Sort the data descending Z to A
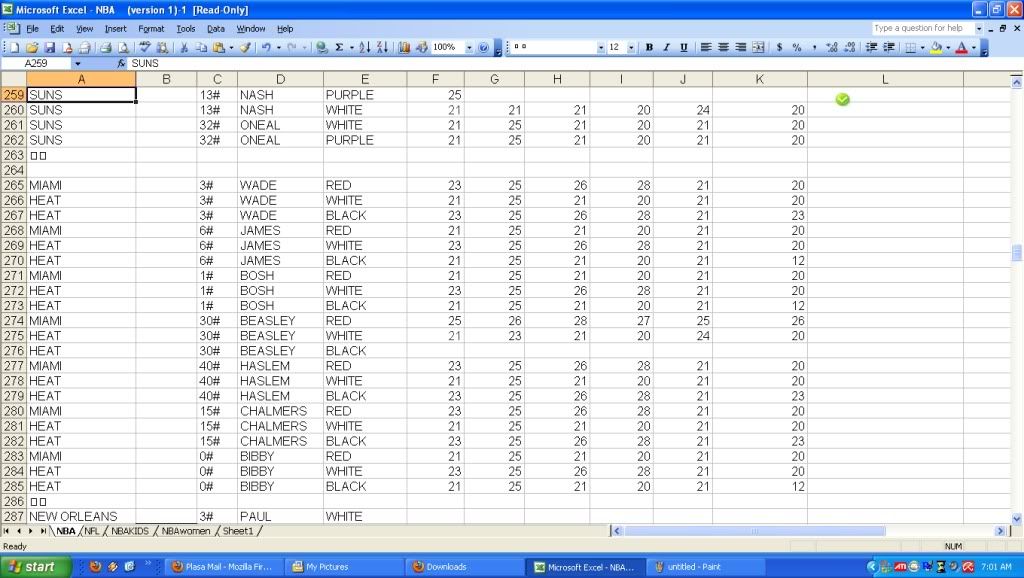Screen dimensions: 1024x578 [x=382, y=48]
